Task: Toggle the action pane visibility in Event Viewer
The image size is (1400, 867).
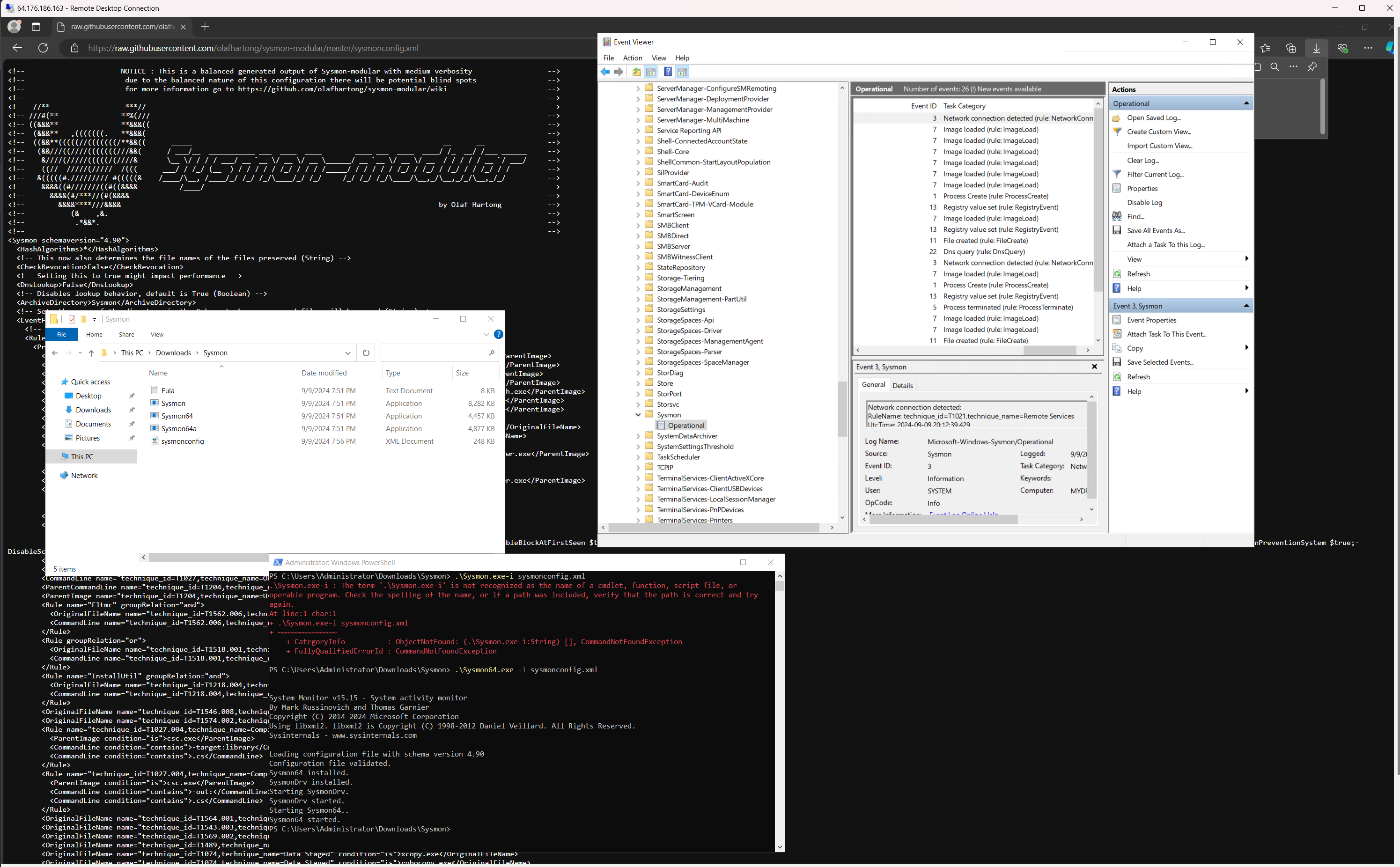Action: point(683,71)
